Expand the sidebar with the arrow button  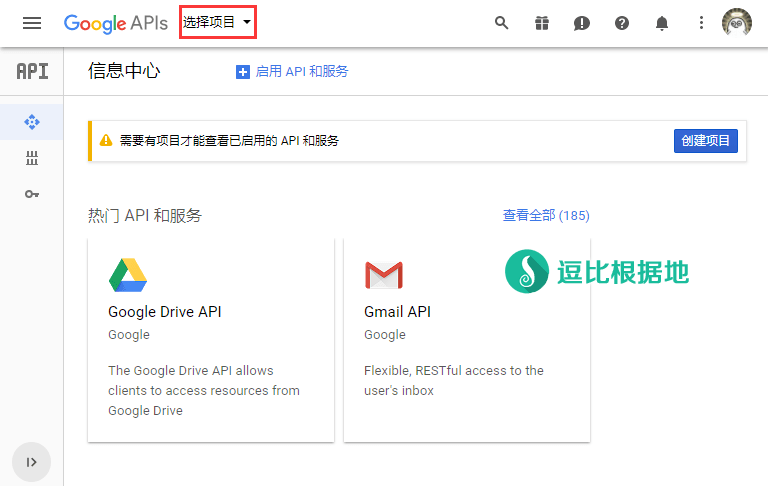pyautogui.click(x=32, y=462)
